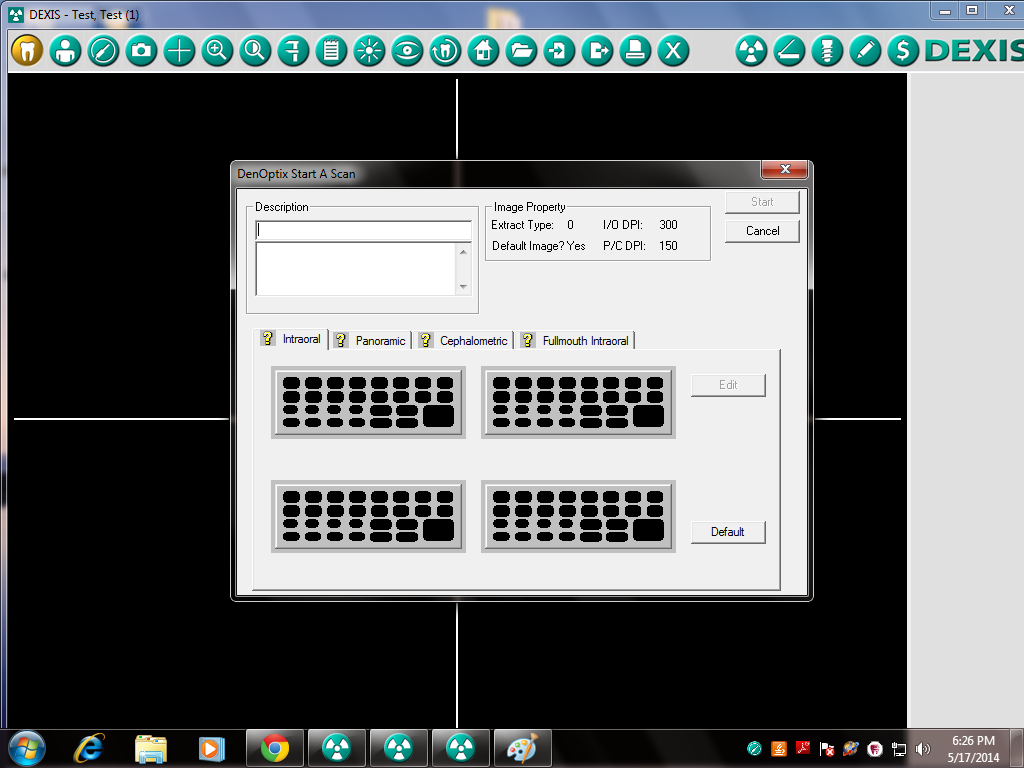Click the import arrow-into-box icon
Screen dimensions: 1024x768
click(x=559, y=50)
